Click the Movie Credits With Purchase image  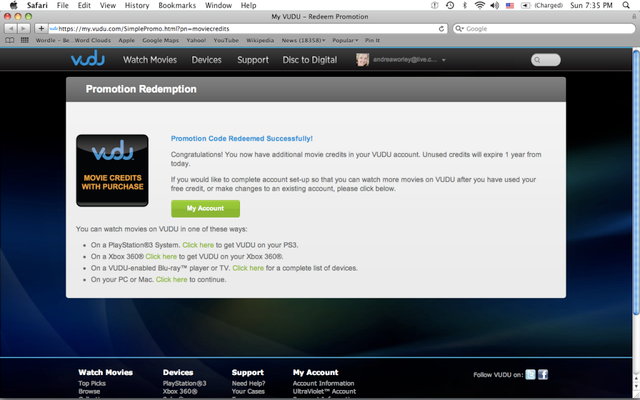coord(112,171)
